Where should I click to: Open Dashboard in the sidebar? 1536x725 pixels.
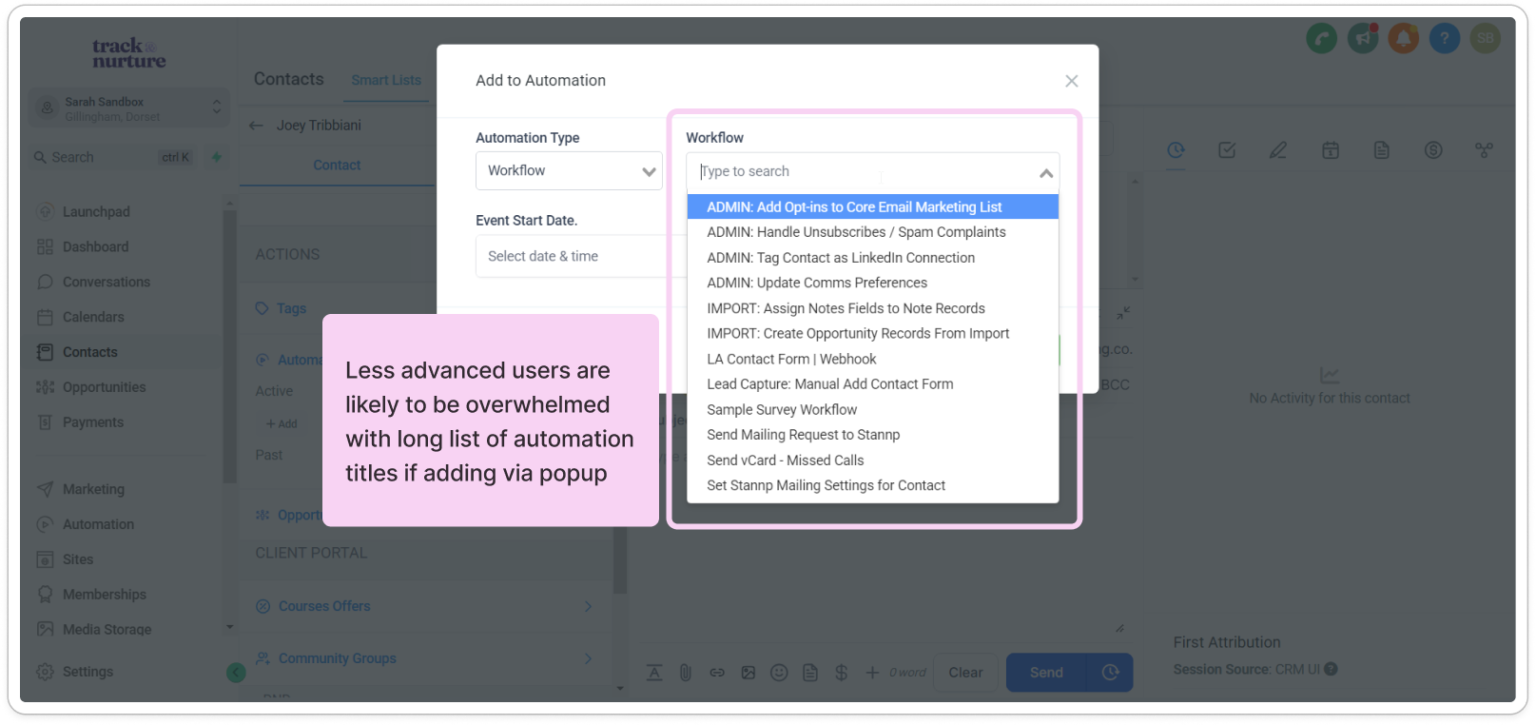(95, 247)
